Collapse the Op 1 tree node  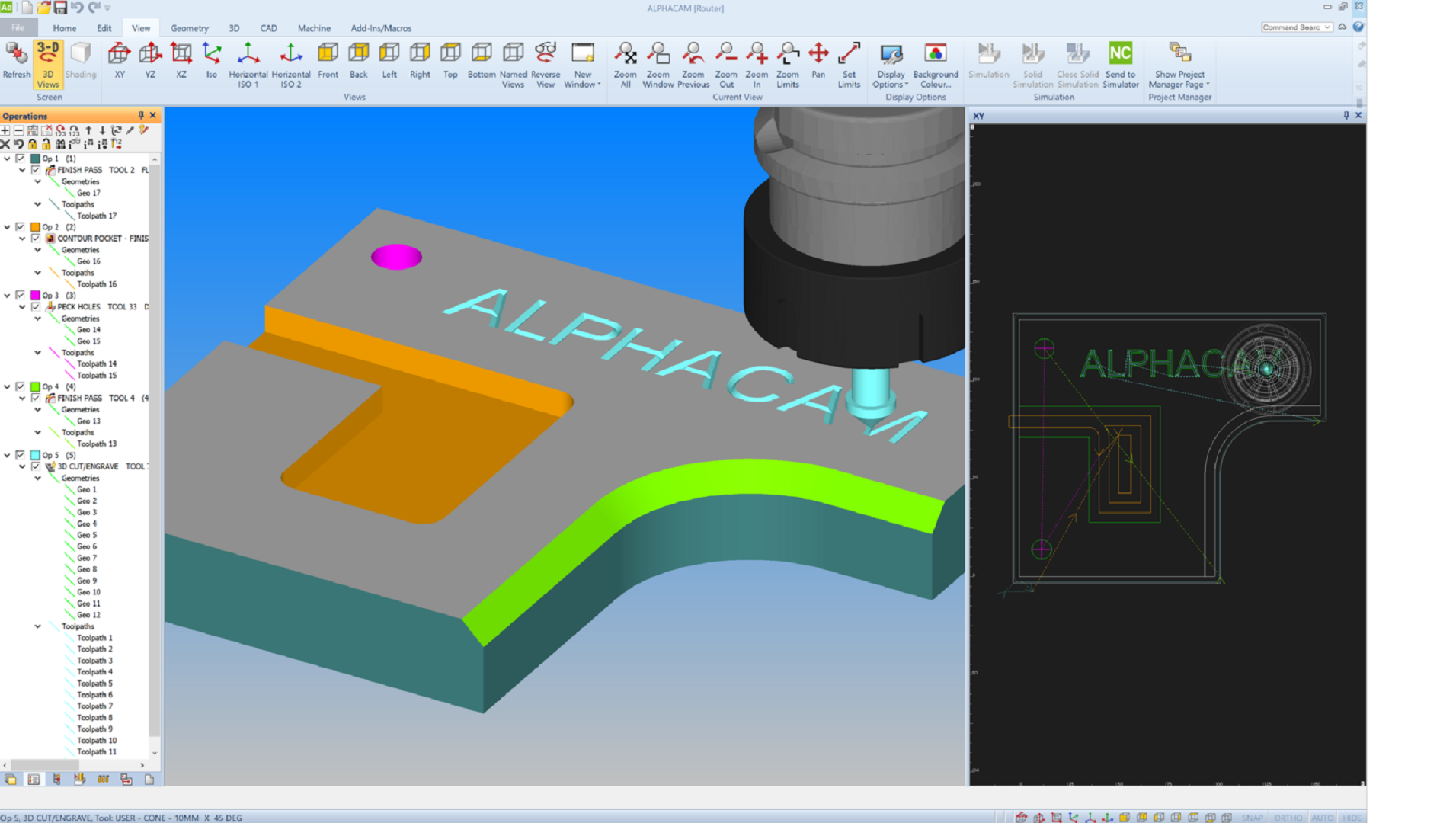tap(7, 159)
